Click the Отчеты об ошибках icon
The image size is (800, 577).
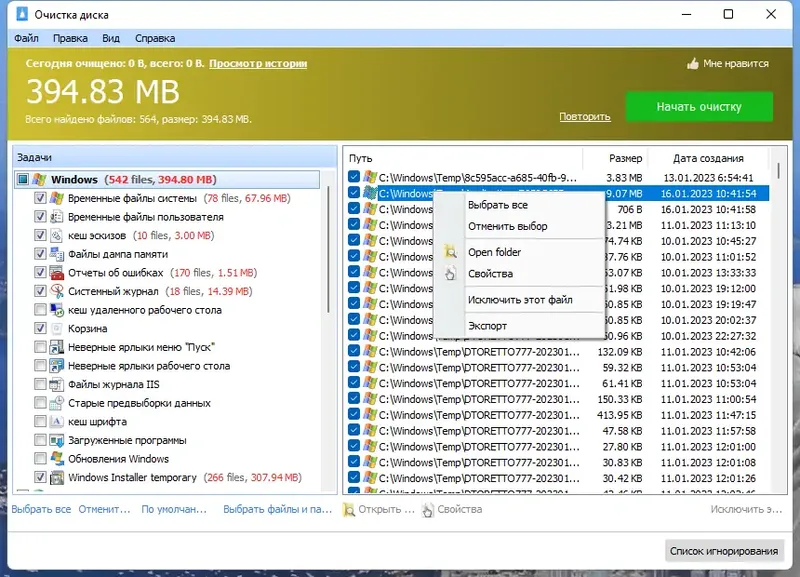pyautogui.click(x=57, y=272)
